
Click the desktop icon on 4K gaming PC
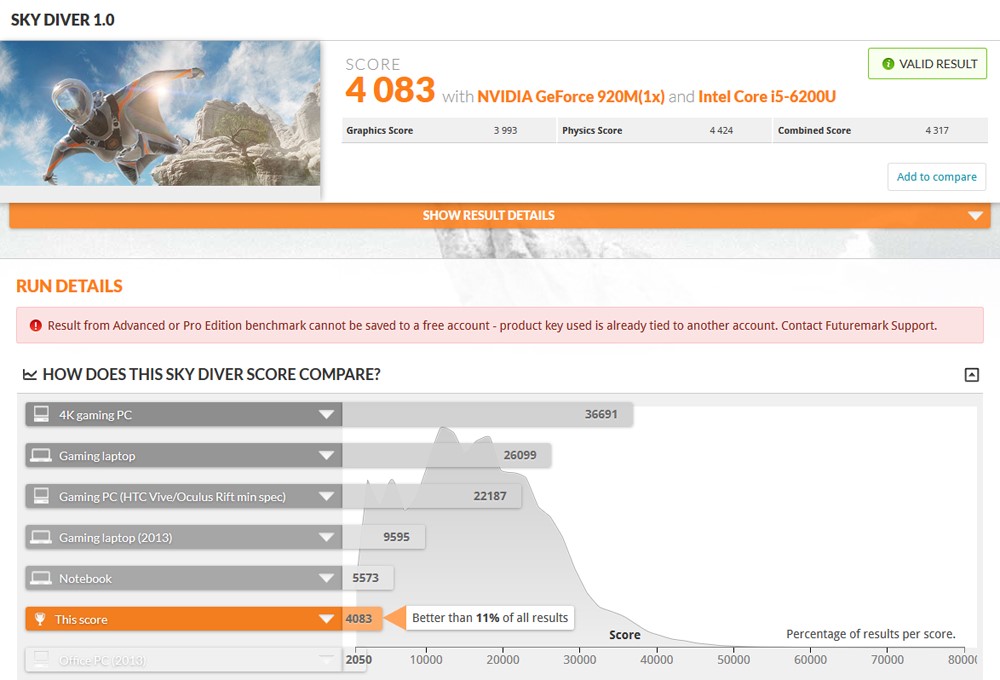pyautogui.click(x=41, y=414)
